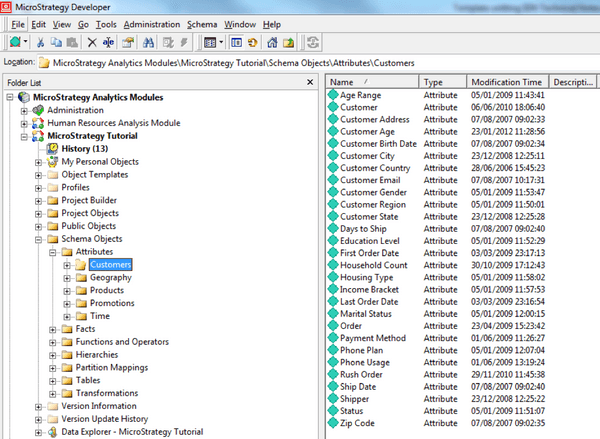This screenshot has width=600, height=439.
Task: Open the Schema menu
Action: (x=202, y=24)
